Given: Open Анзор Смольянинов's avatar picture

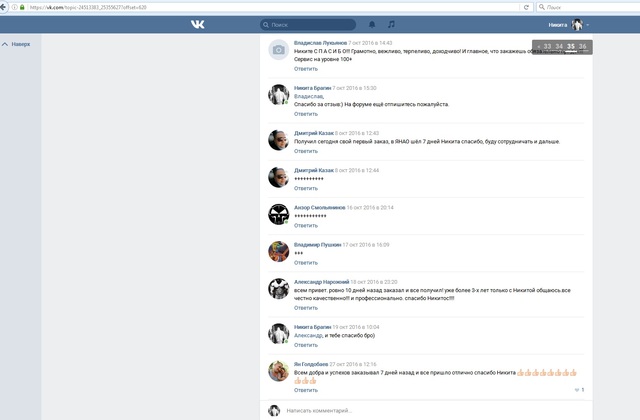Looking at the screenshot, I should coord(278,213).
